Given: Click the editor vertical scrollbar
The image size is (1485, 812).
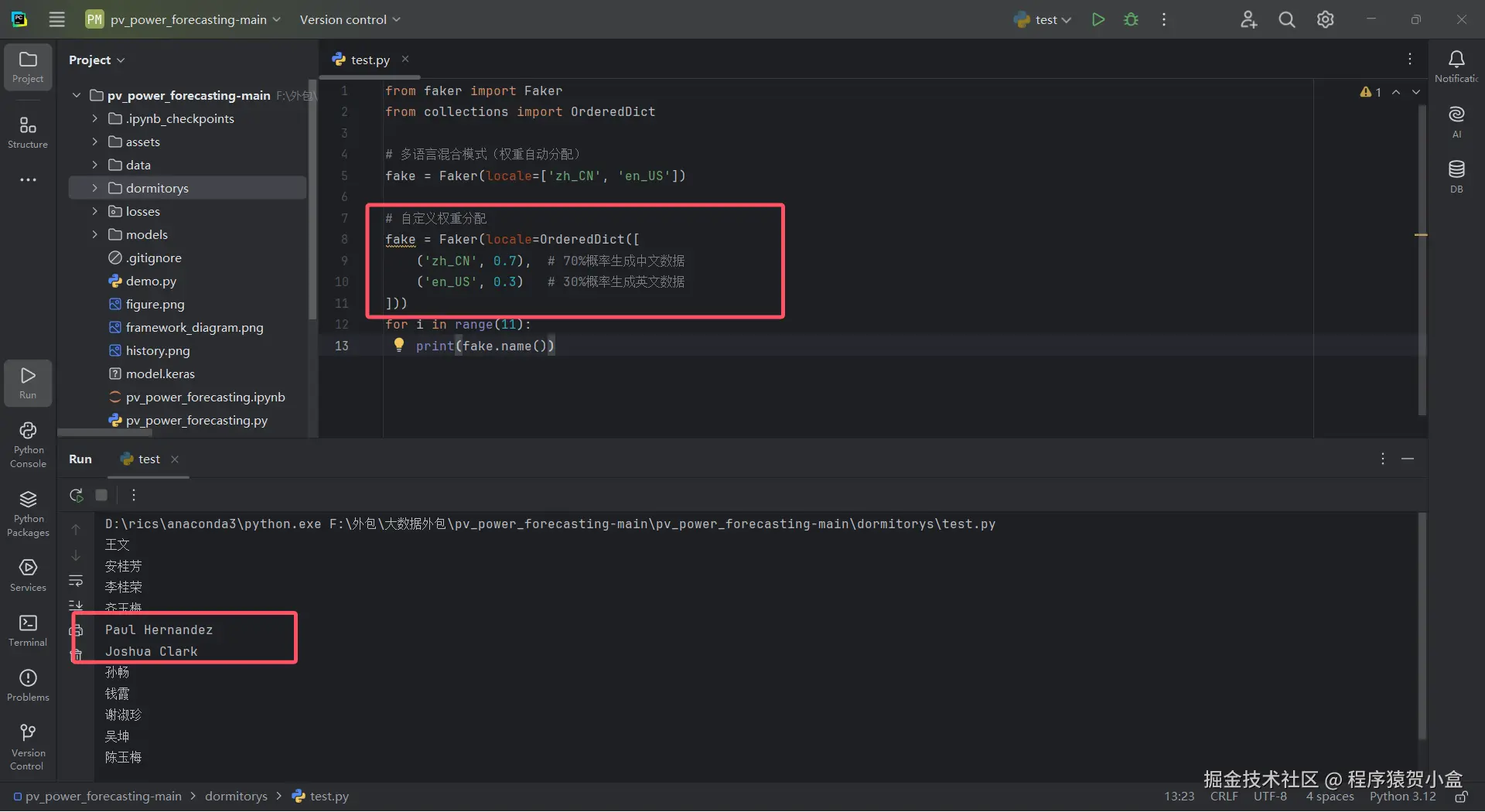Looking at the screenshot, I should pos(1422,259).
